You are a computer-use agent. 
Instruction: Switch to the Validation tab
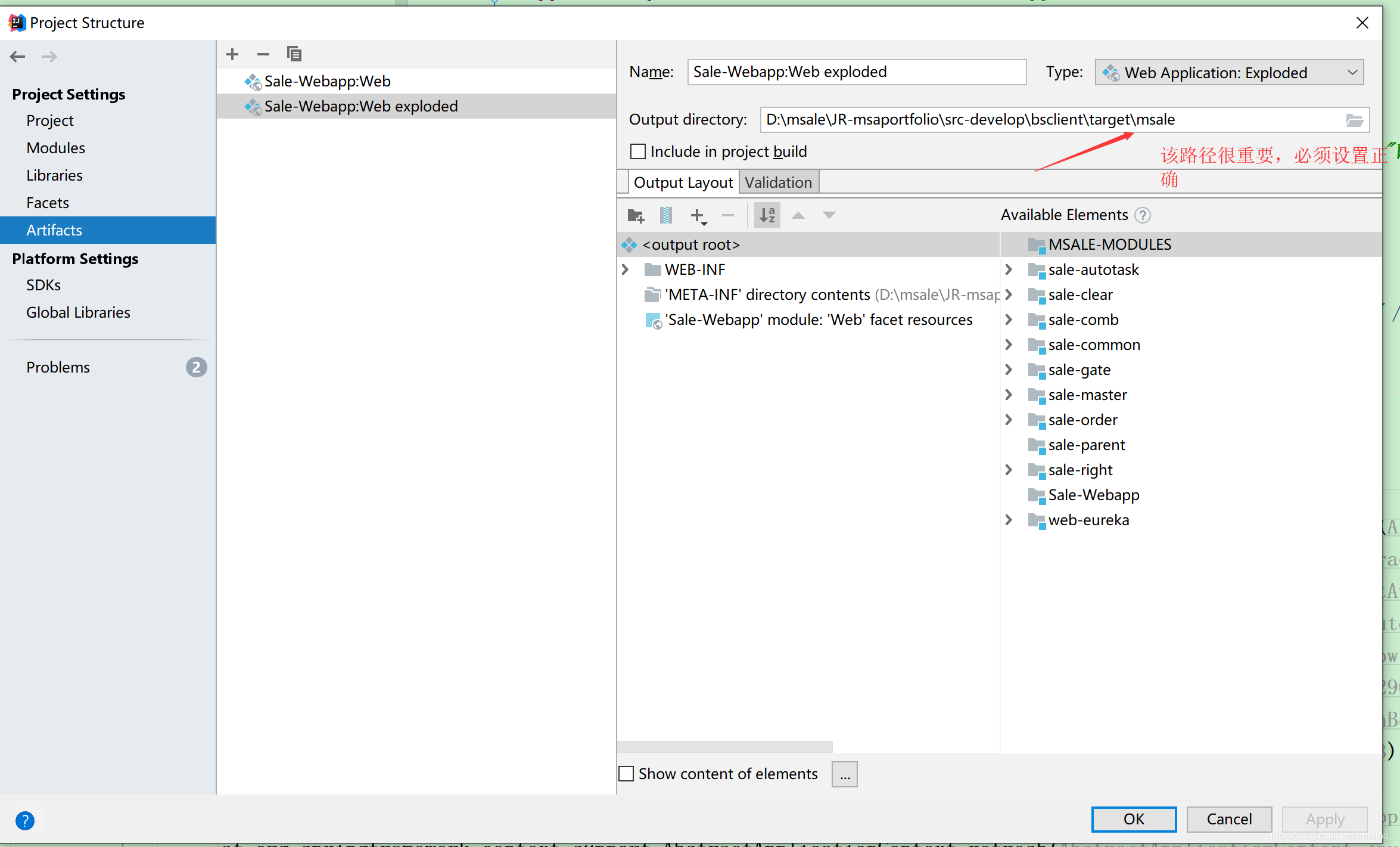[778, 182]
